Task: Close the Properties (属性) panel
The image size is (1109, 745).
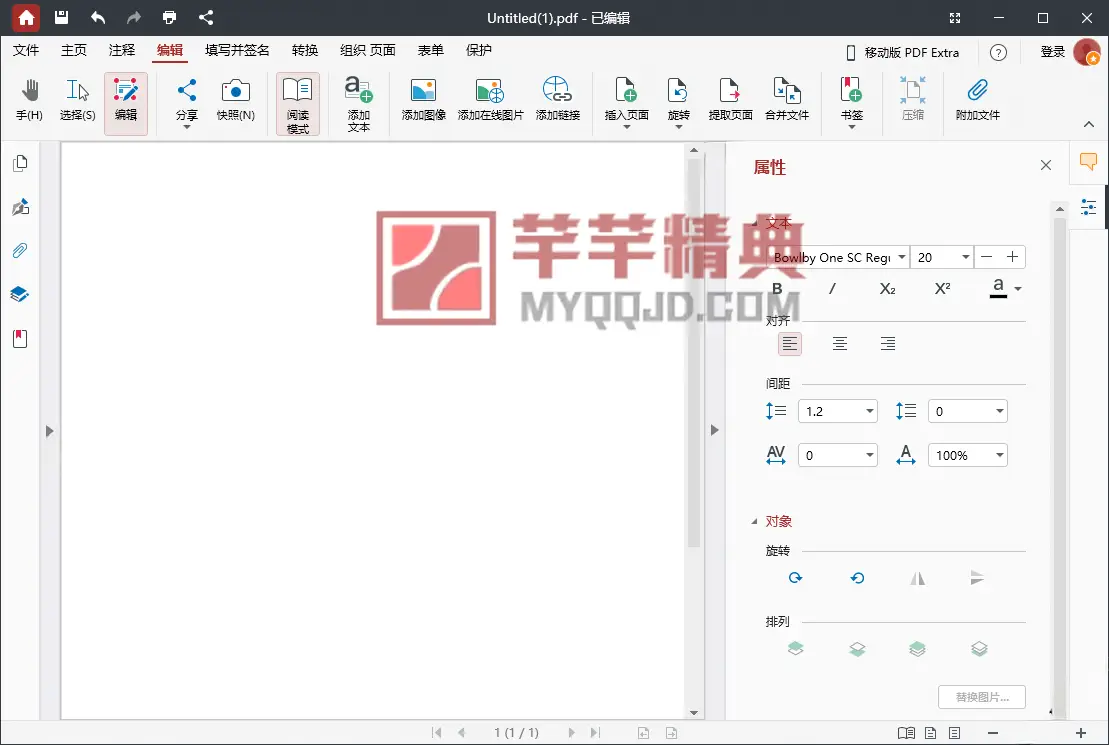Action: click(x=1046, y=165)
